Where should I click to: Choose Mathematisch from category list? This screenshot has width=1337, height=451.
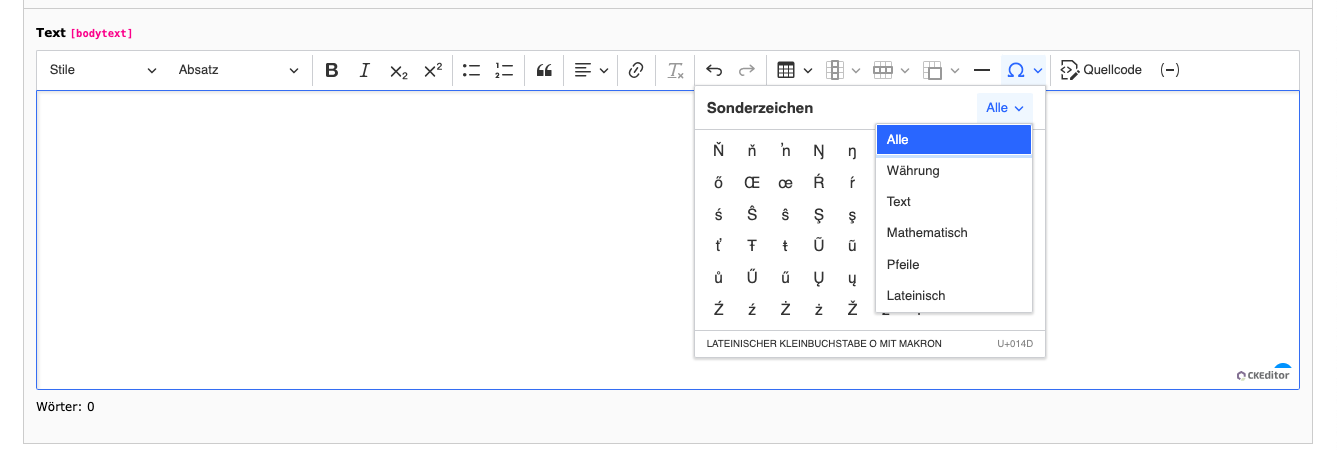[954, 233]
